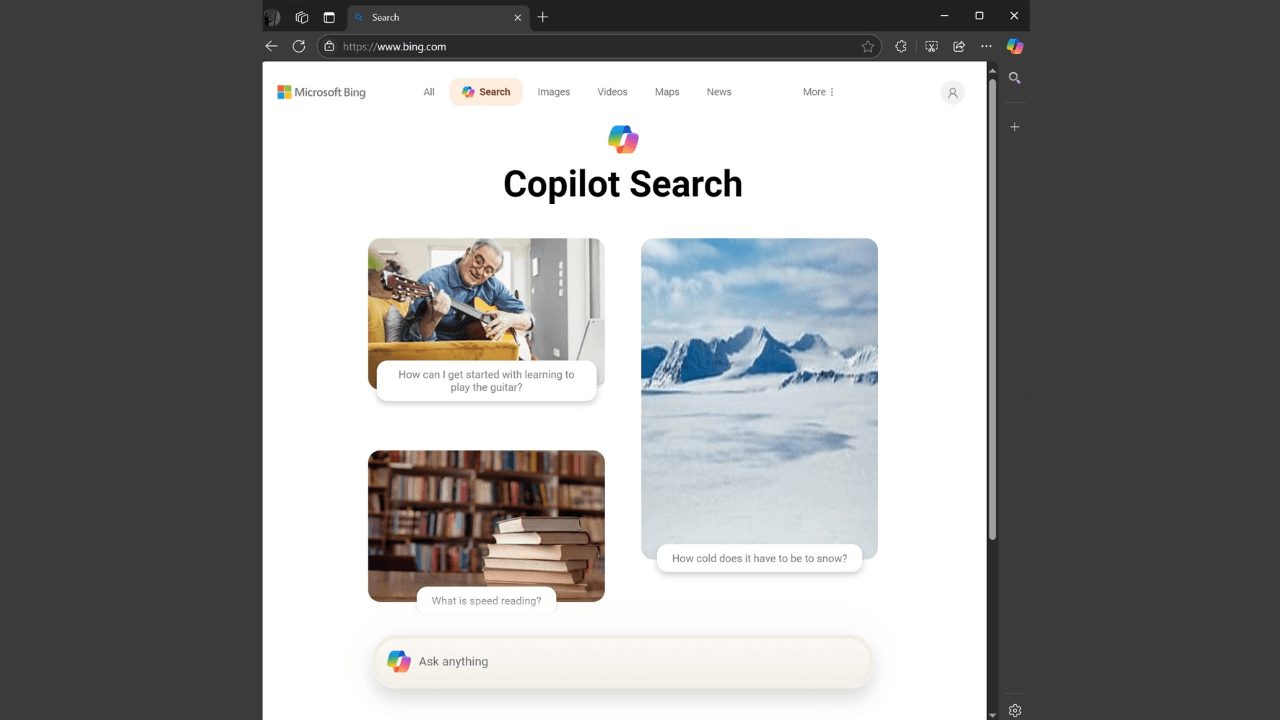Click inside the Ask anything input box
The width and height of the screenshot is (1280, 720).
[622, 661]
